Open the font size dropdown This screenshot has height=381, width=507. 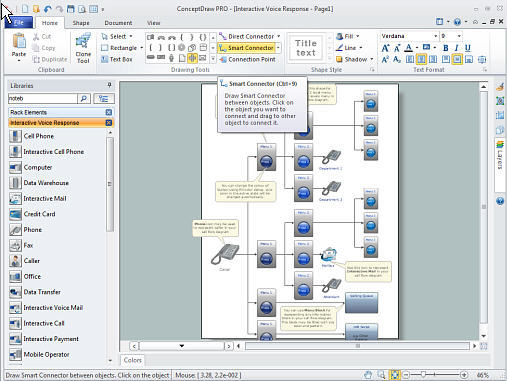pyautogui.click(x=459, y=36)
